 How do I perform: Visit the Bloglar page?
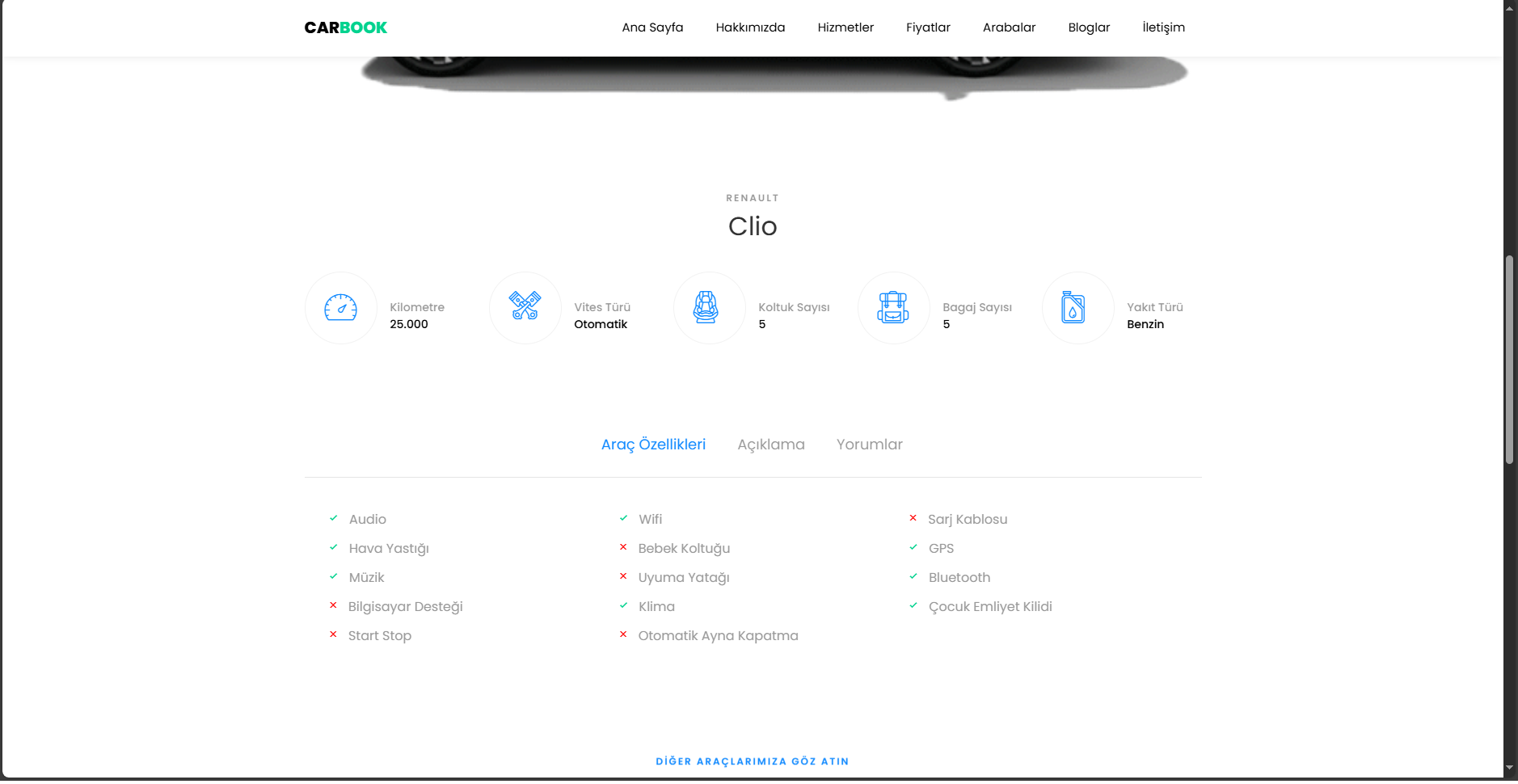1089,27
